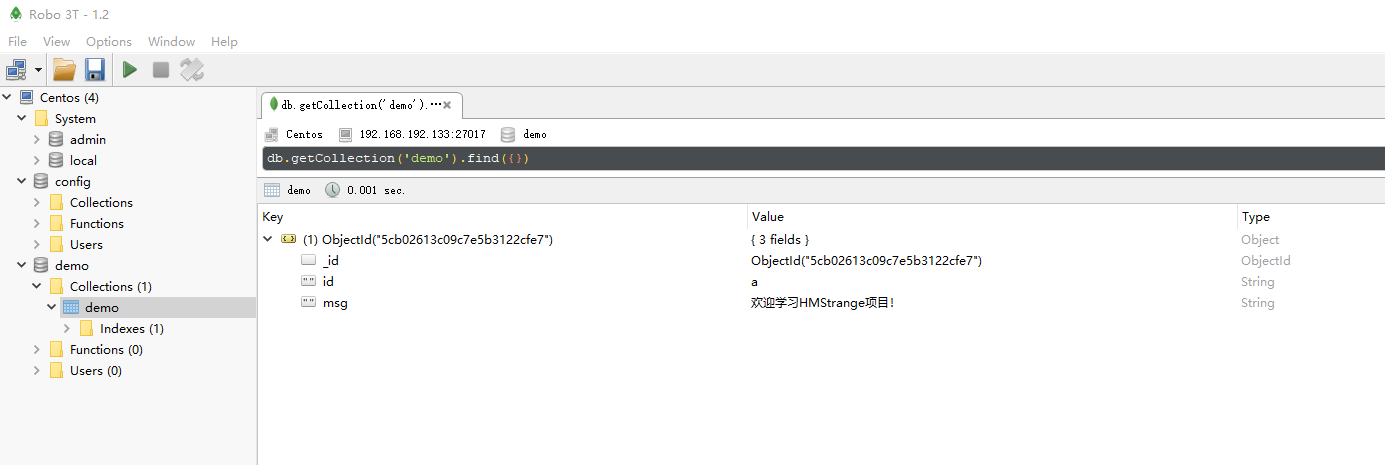Select the _id field row
This screenshot has height=465, width=1385.
pyautogui.click(x=821, y=260)
